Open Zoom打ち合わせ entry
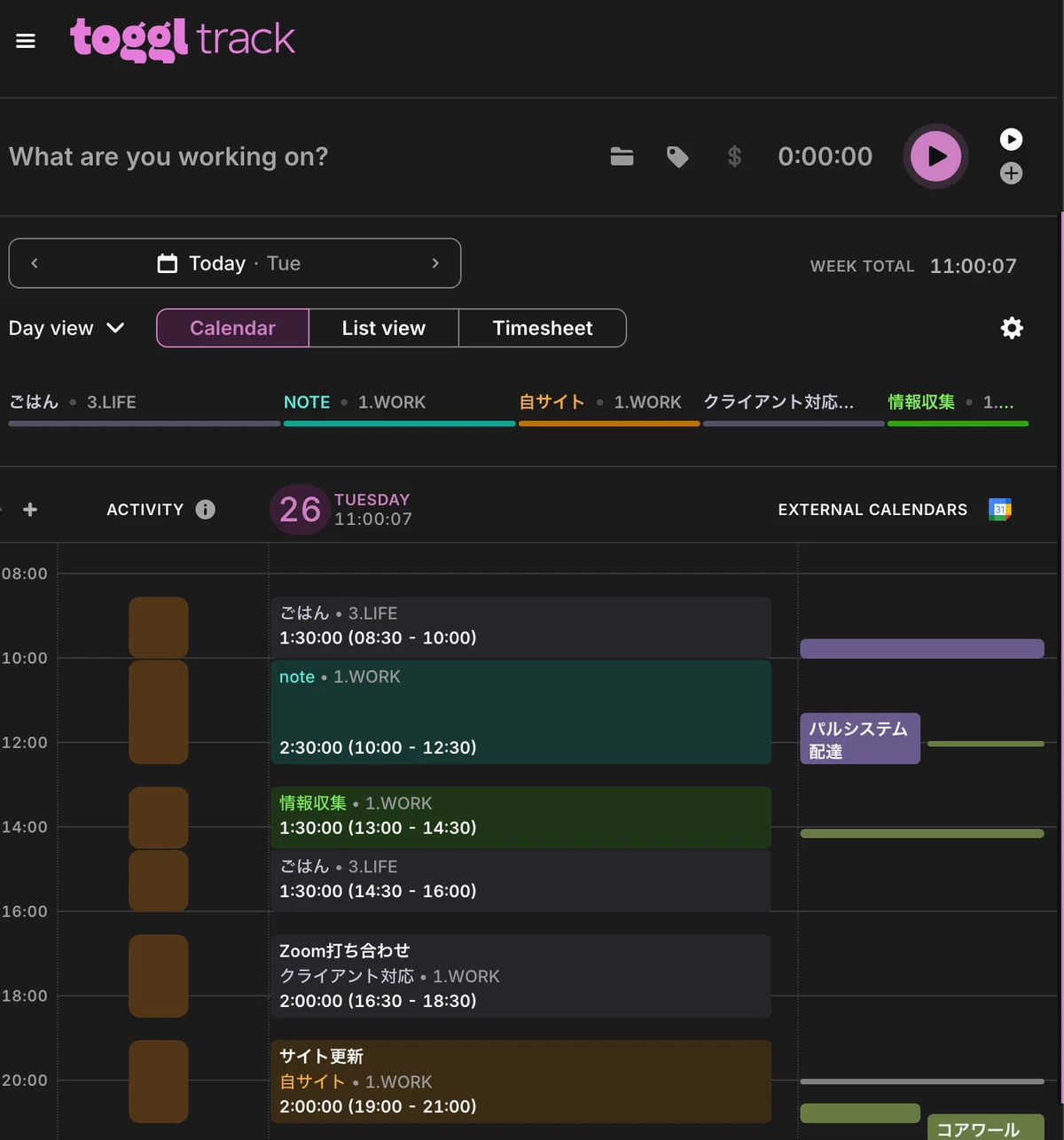 pos(520,975)
